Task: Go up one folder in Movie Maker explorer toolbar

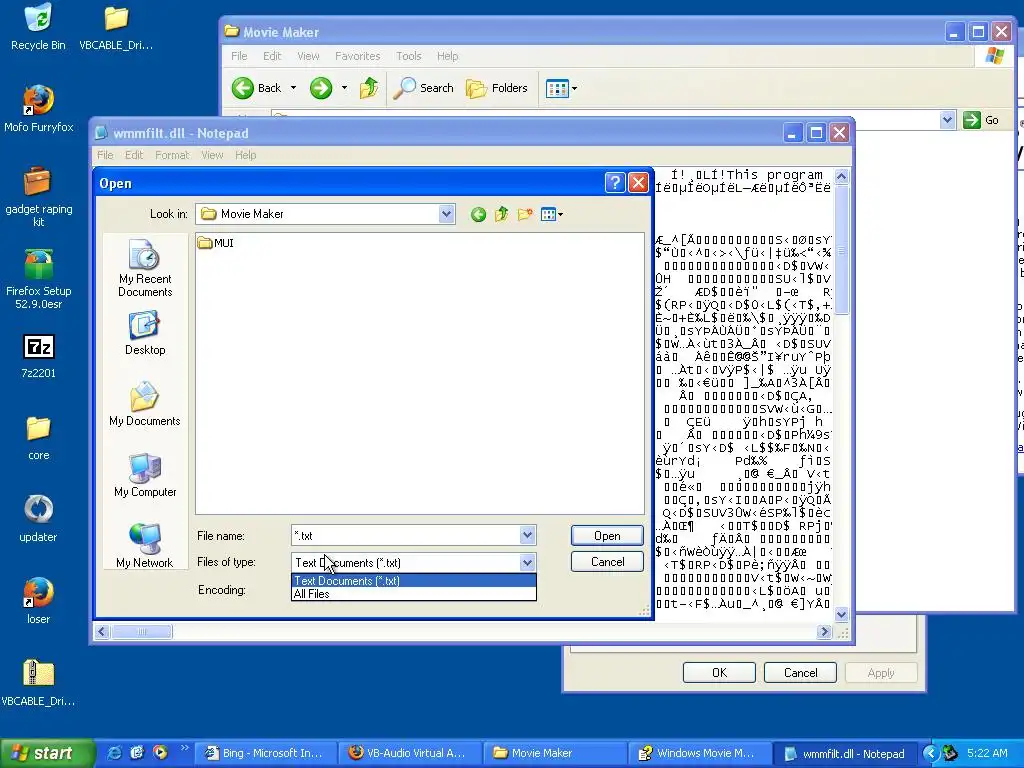Action: pyautogui.click(x=369, y=88)
